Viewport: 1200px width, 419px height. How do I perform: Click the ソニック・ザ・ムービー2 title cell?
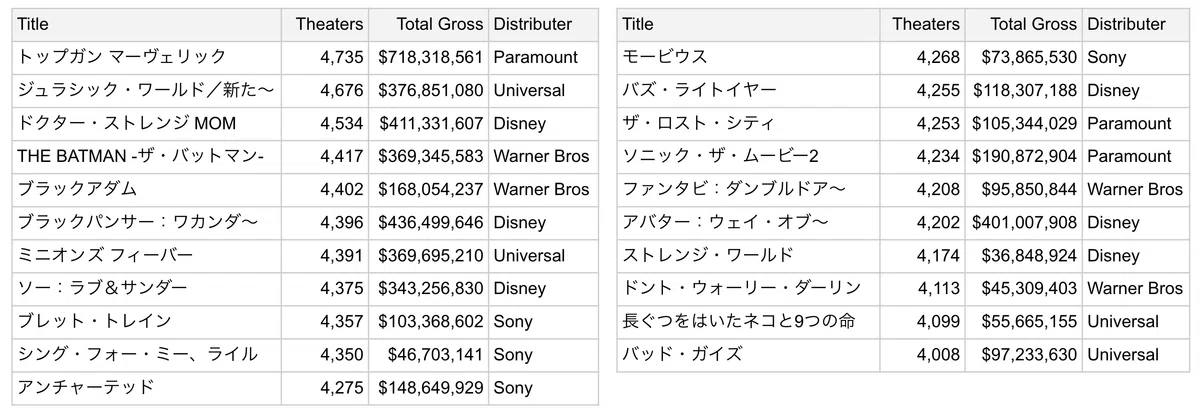tap(747, 156)
